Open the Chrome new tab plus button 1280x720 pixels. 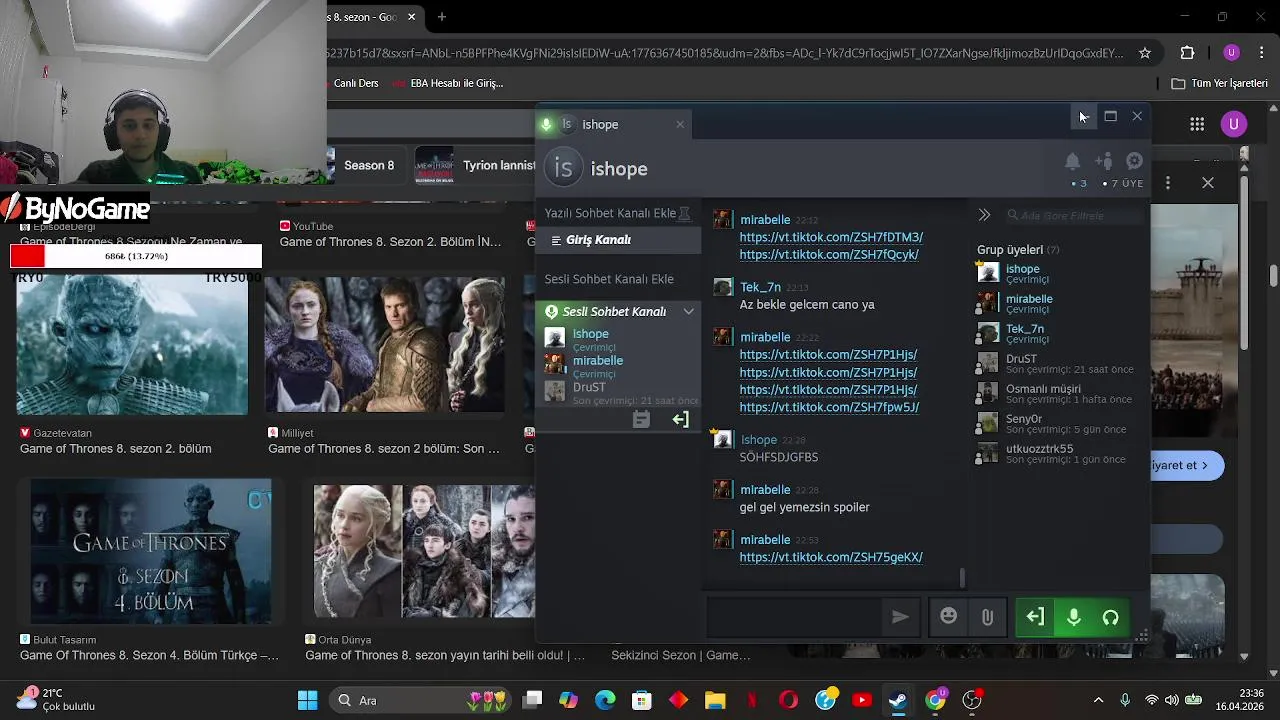click(441, 16)
